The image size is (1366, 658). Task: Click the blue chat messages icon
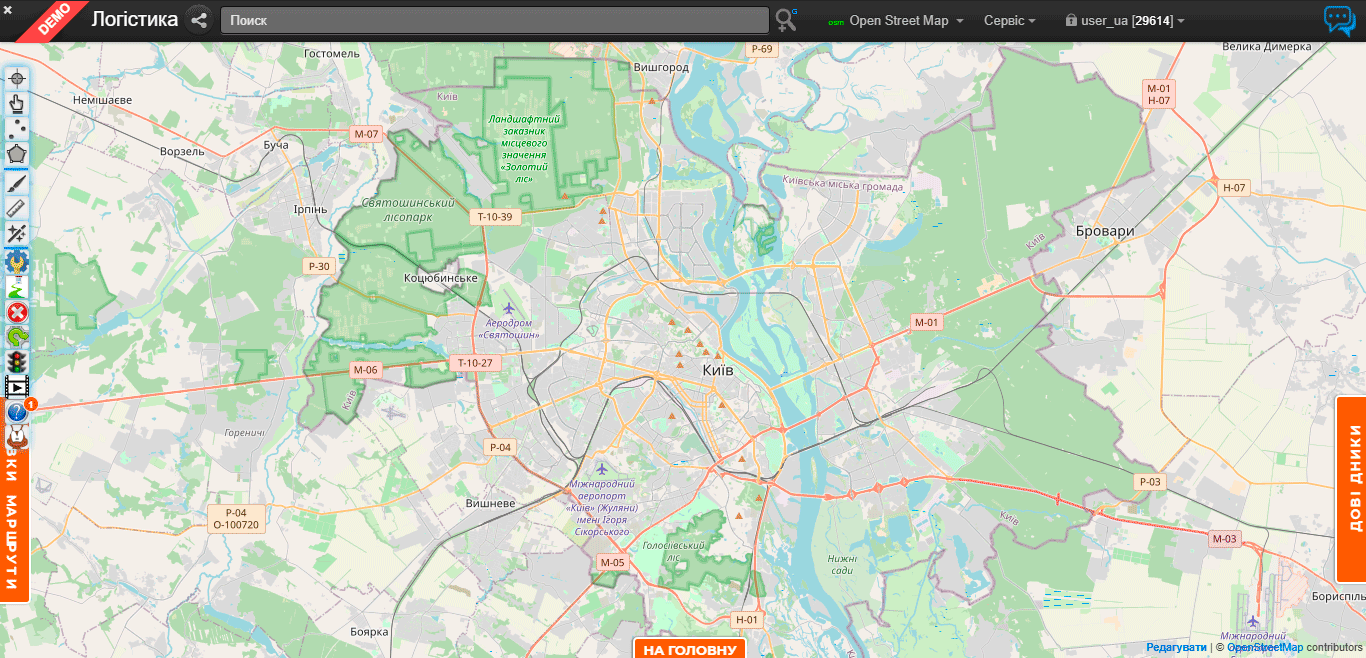[x=1339, y=18]
